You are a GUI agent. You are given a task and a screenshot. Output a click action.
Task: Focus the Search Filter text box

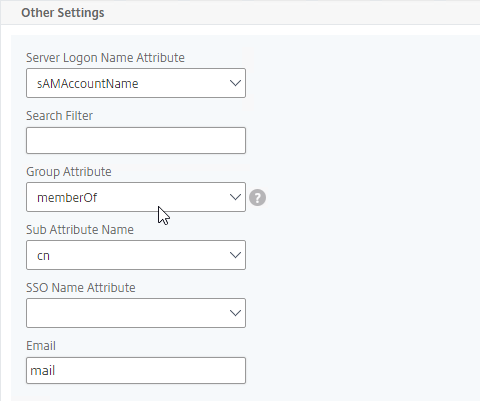pyautogui.click(x=136, y=140)
